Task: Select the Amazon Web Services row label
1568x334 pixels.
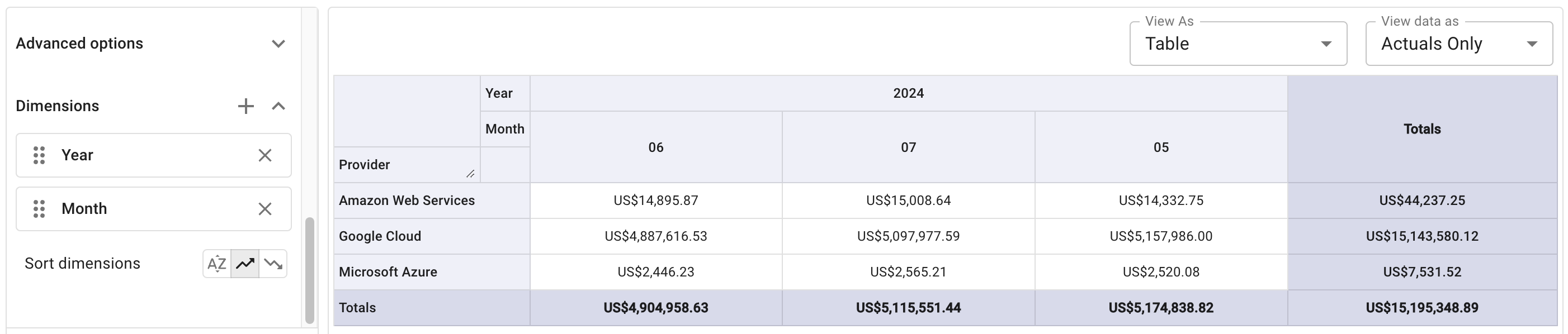Action: pyautogui.click(x=407, y=201)
